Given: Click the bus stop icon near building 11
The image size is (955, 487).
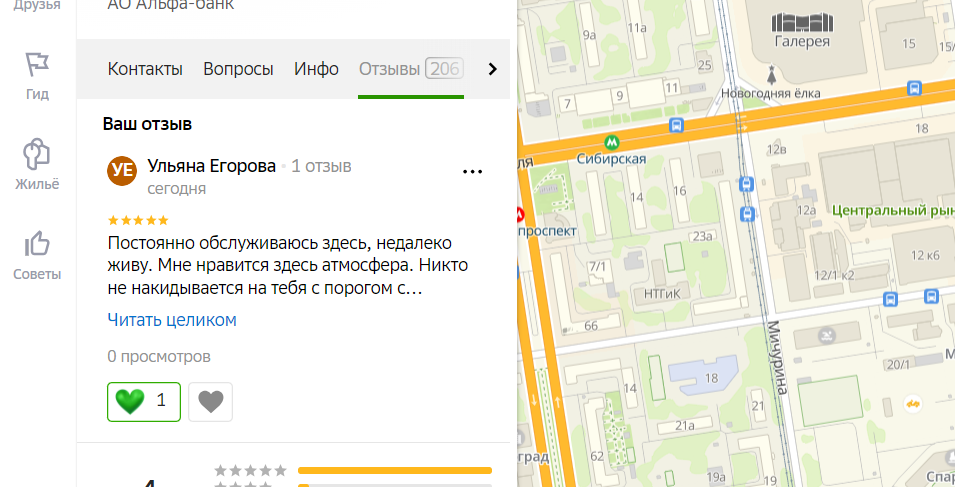Looking at the screenshot, I should 675,126.
